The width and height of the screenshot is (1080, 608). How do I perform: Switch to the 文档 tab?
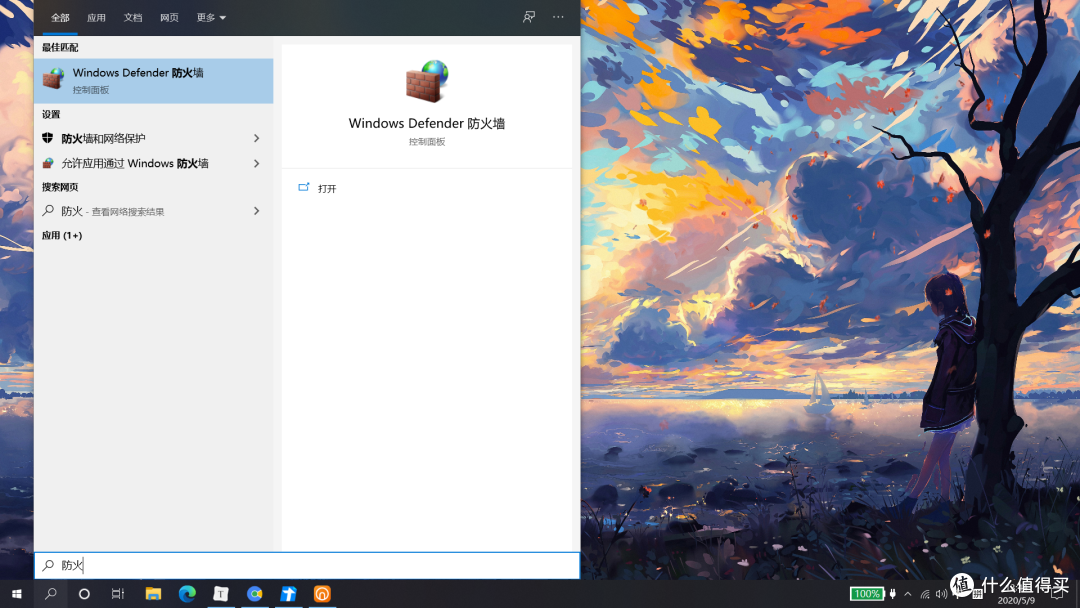pyautogui.click(x=133, y=18)
